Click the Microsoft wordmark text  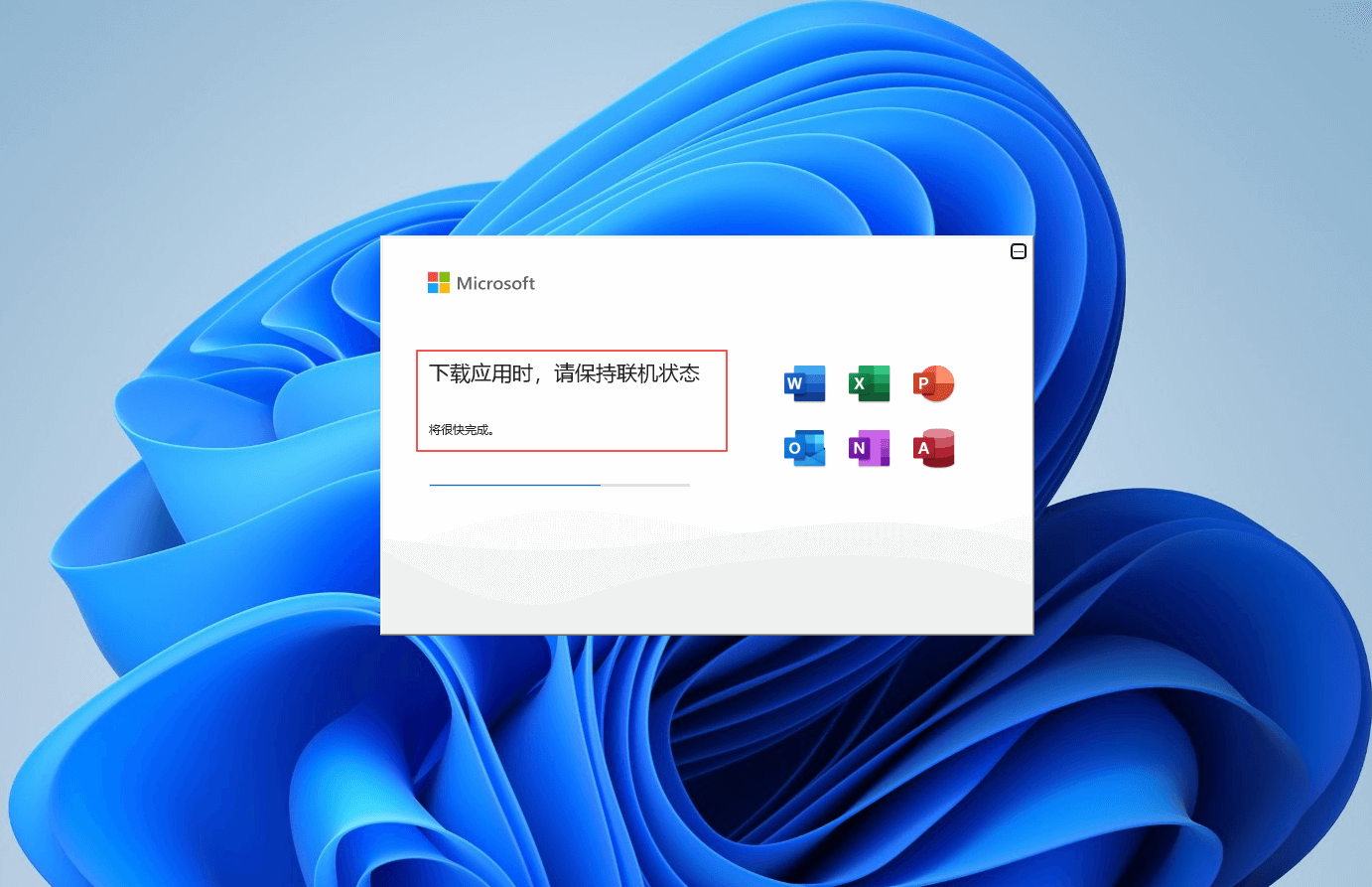tap(496, 282)
